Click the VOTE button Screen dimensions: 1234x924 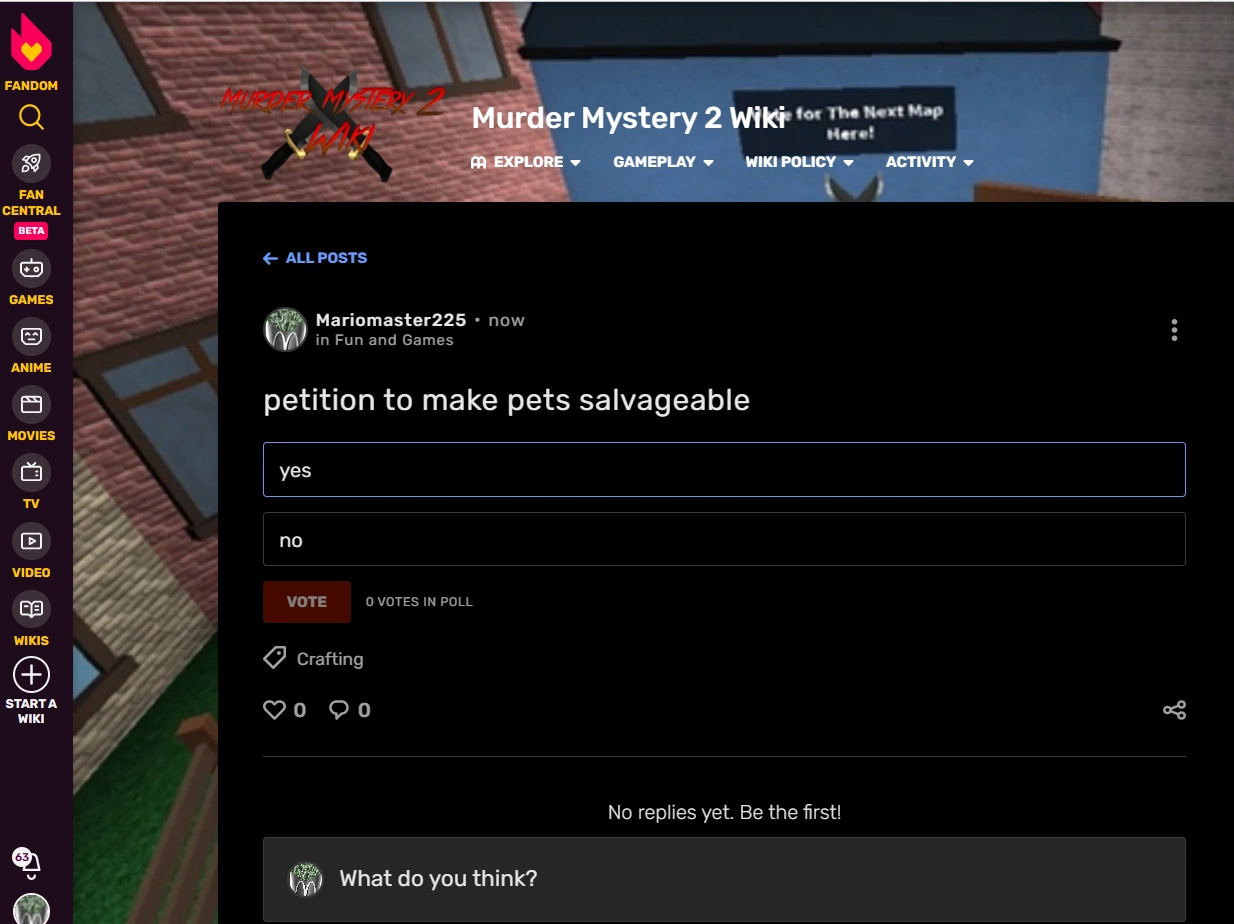(x=306, y=601)
